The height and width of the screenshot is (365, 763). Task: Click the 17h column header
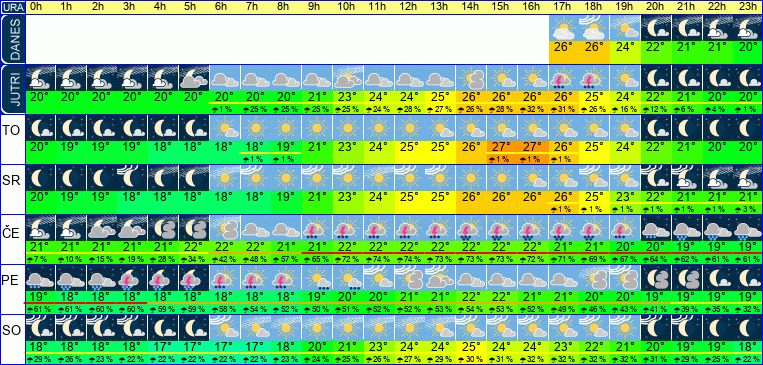[x=562, y=7]
